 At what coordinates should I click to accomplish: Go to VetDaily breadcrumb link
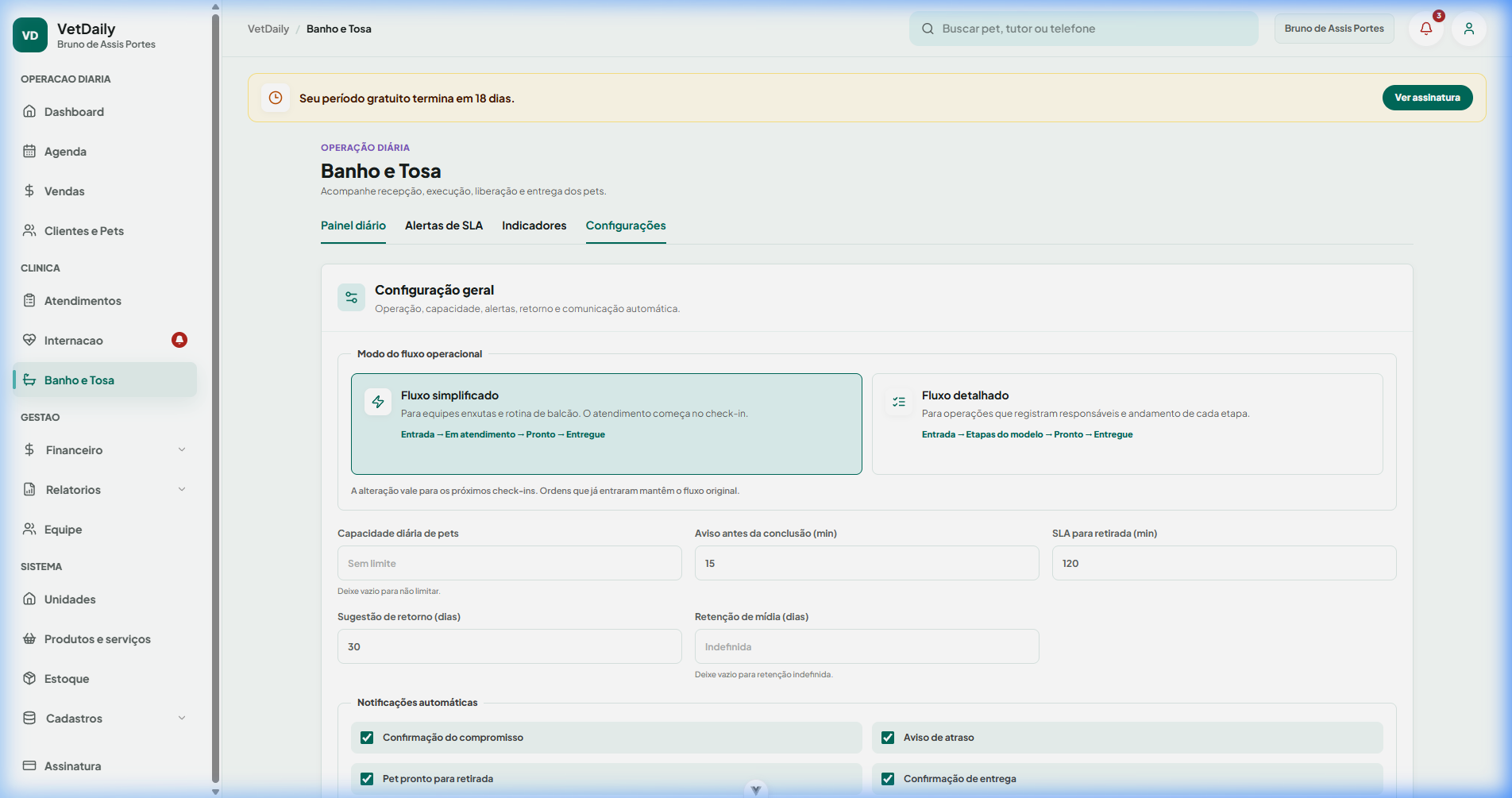268,29
